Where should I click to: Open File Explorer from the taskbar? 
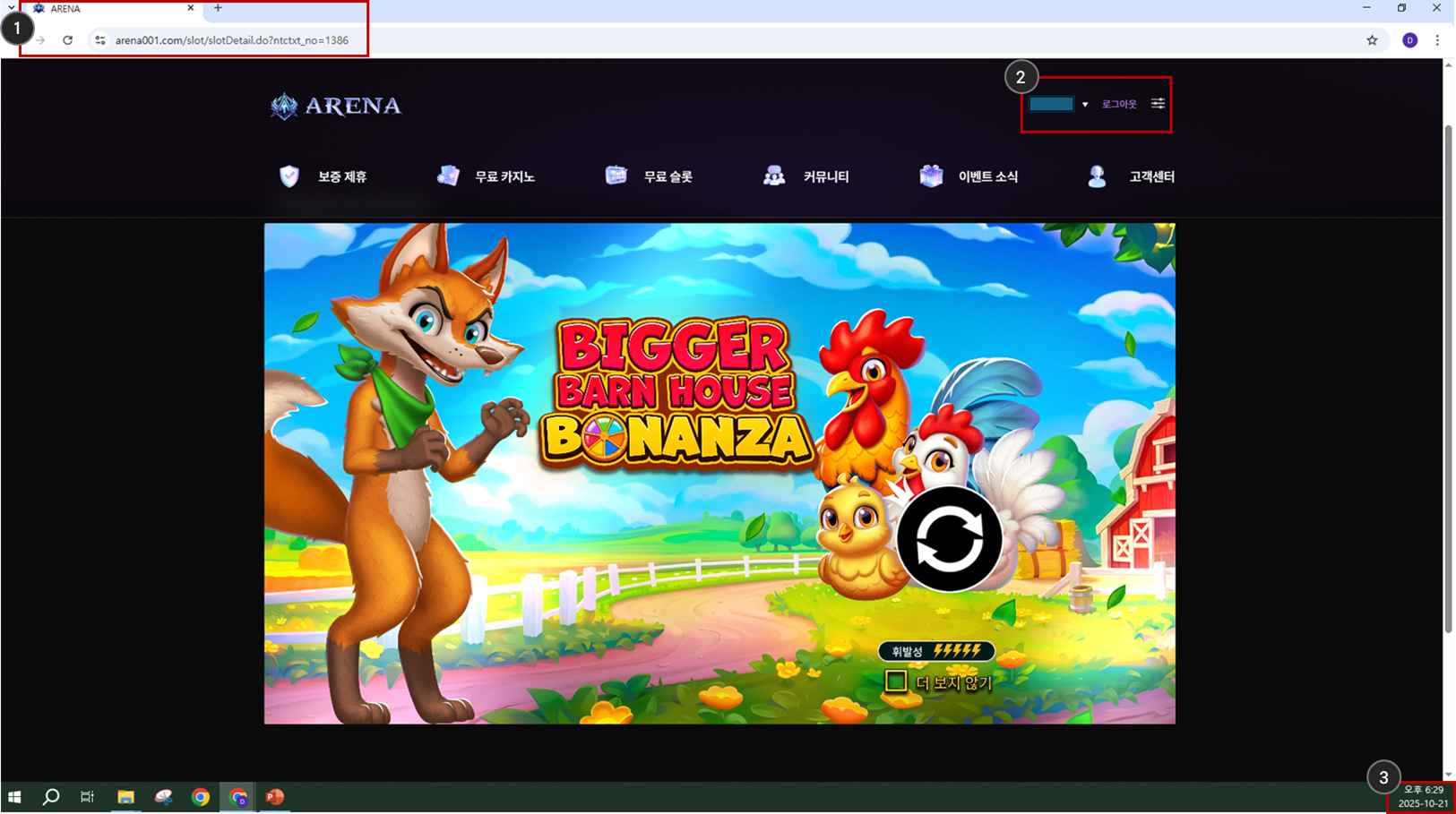[125, 797]
